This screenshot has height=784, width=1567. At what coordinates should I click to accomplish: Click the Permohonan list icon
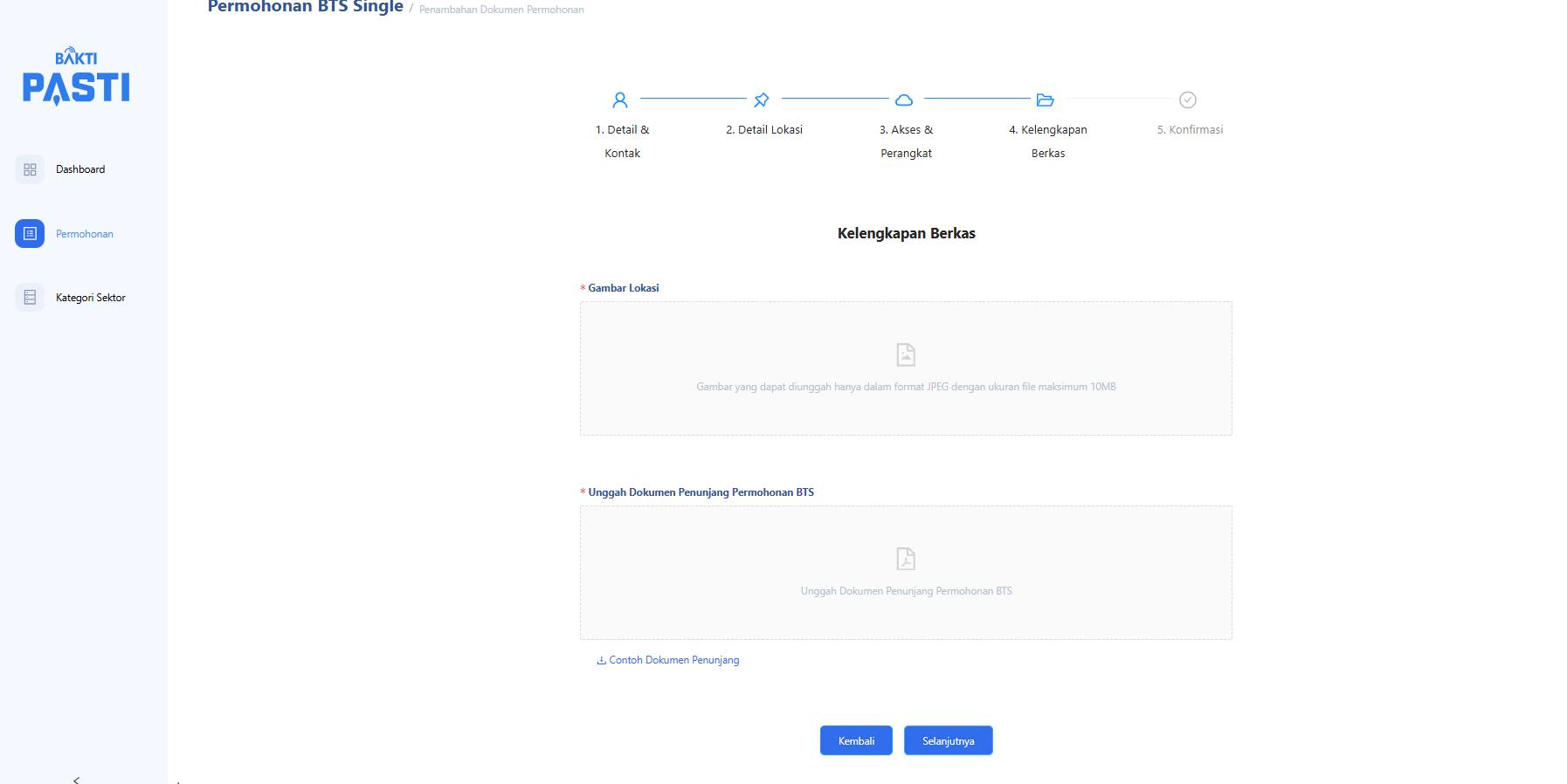pos(30,234)
